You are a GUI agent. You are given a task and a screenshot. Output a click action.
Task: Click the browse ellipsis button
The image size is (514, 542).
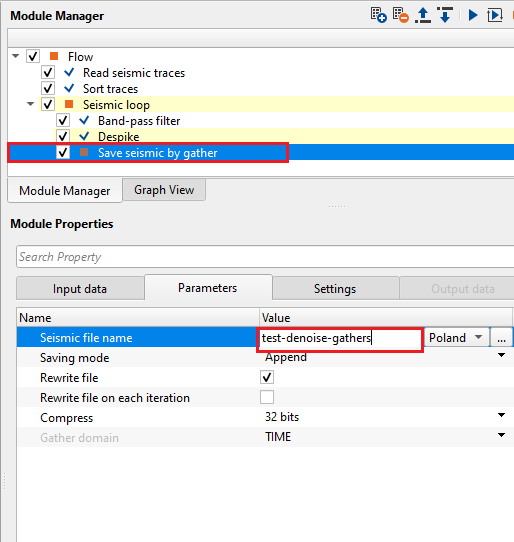click(x=501, y=338)
